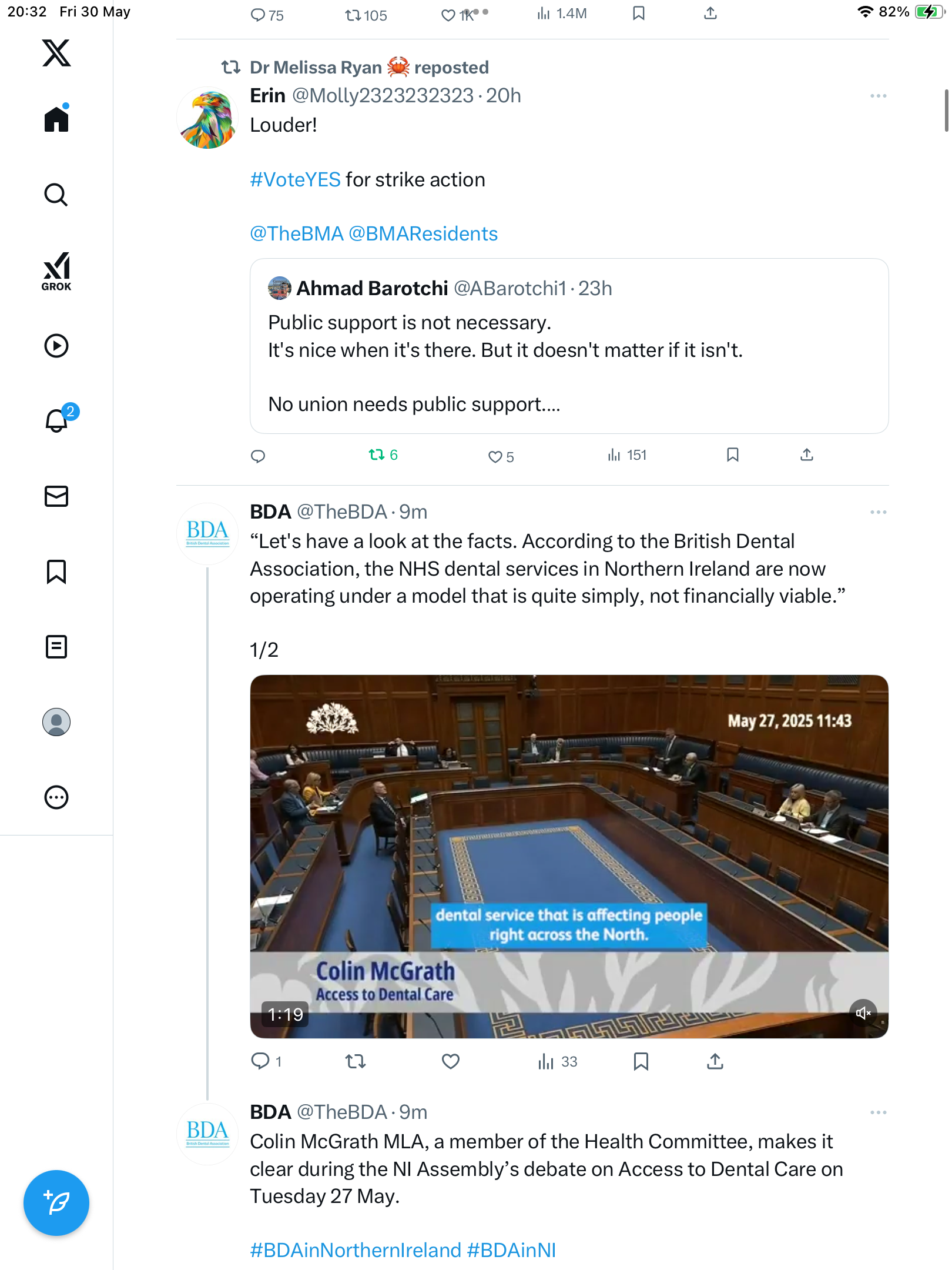Open Wi-Fi status icon
952x1270 pixels.
click(x=865, y=12)
